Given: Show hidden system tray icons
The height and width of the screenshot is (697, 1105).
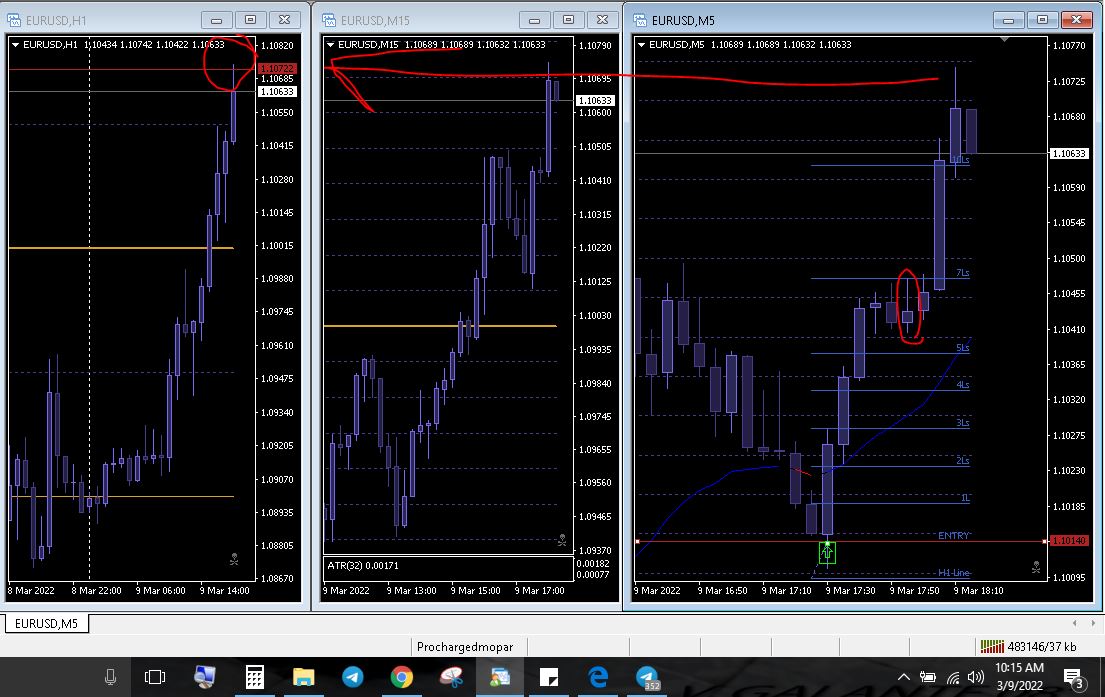Looking at the screenshot, I should tap(903, 677).
